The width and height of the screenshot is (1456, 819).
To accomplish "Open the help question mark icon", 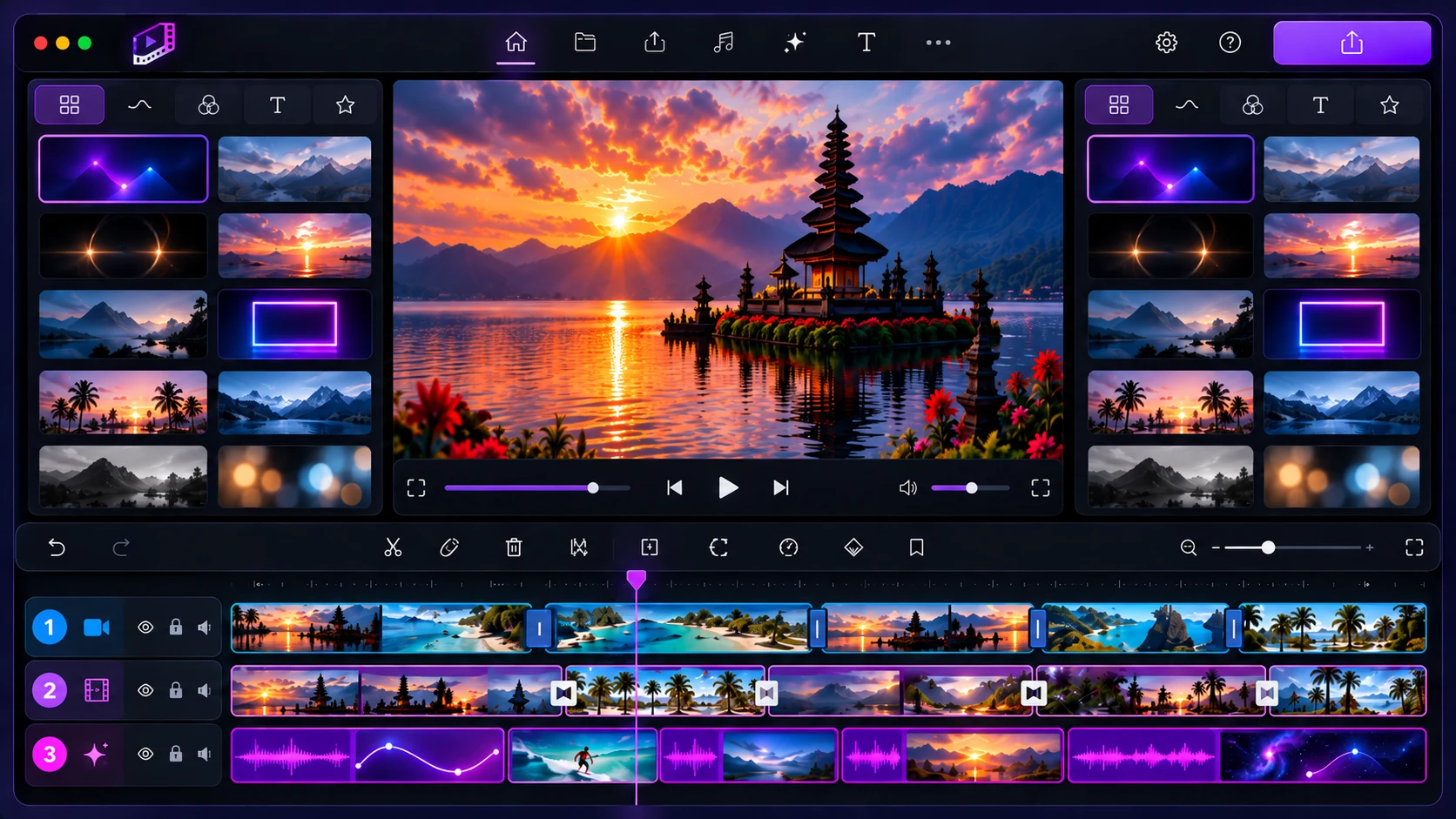I will pyautogui.click(x=1230, y=42).
